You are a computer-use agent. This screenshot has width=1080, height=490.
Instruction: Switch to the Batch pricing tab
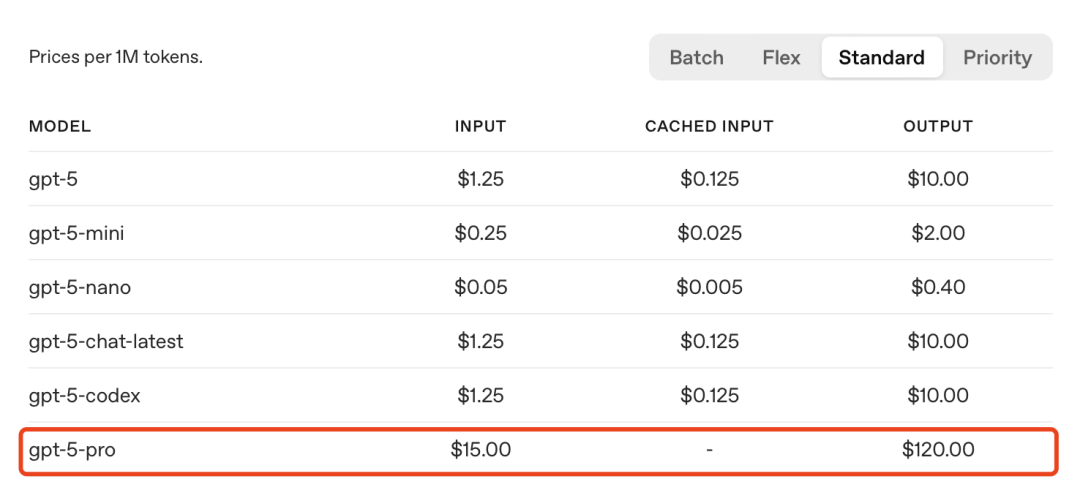[696, 57]
